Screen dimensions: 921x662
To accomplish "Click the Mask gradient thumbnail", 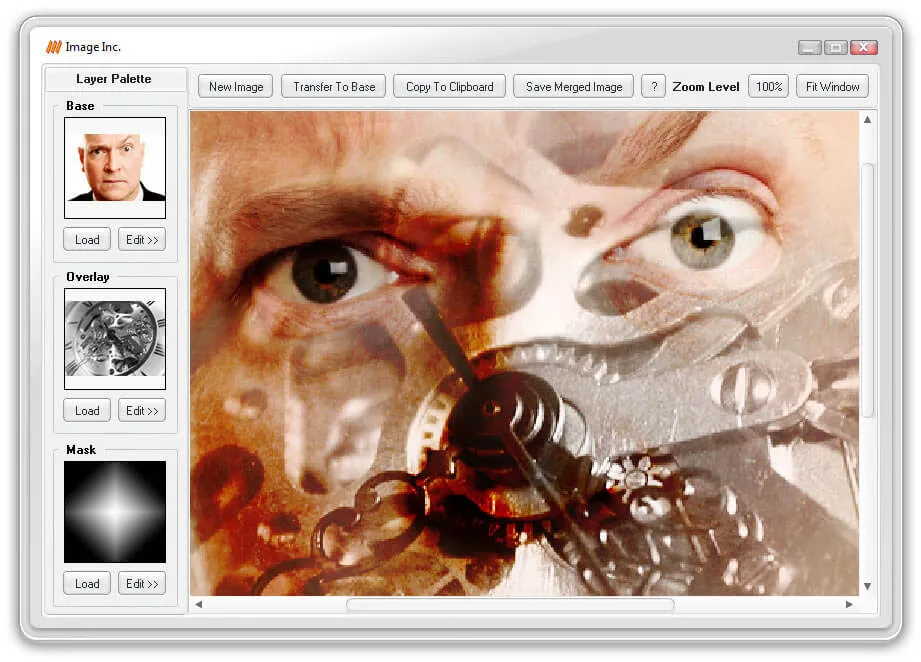I will pos(114,511).
